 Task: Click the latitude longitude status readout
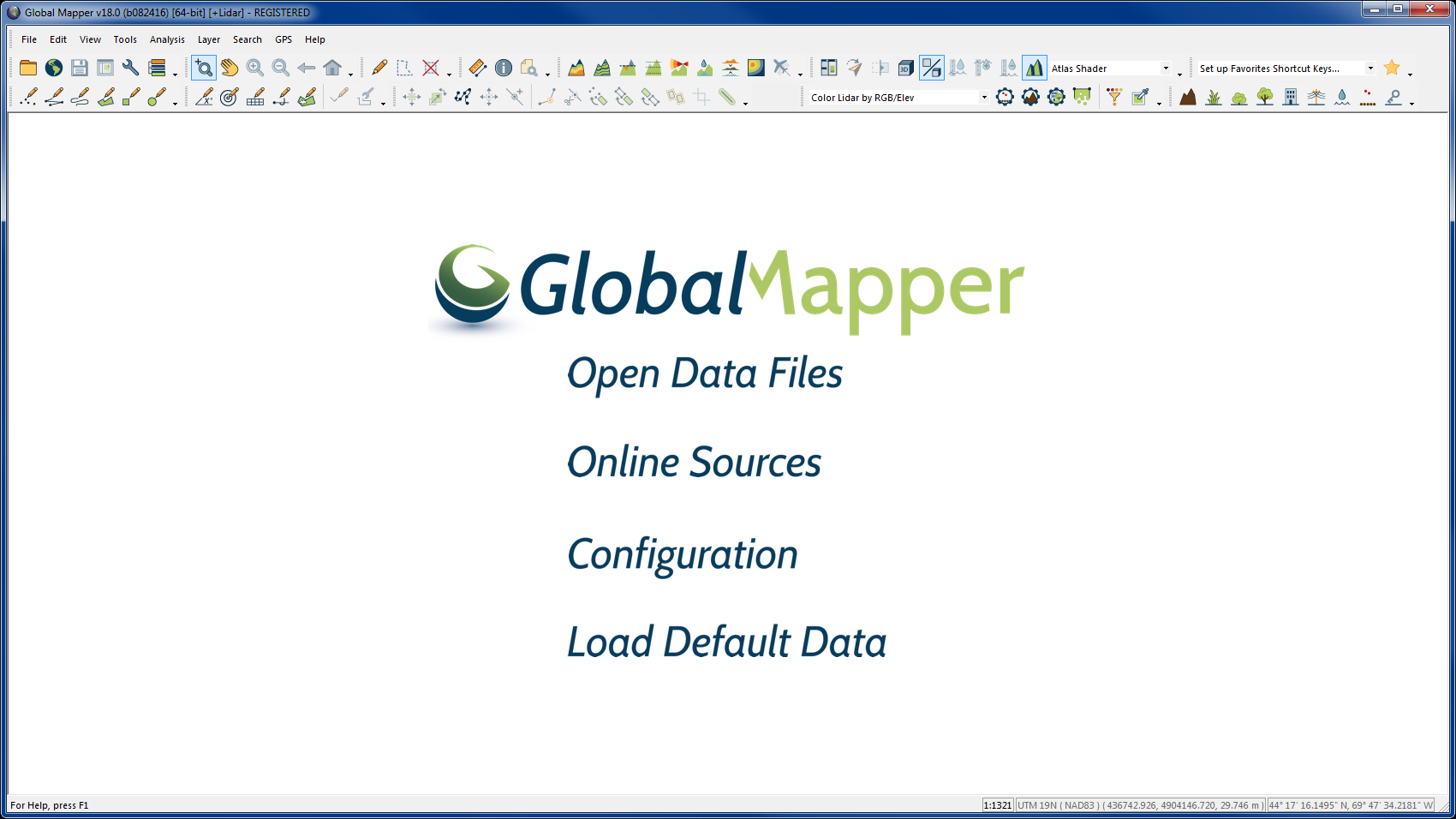tap(1351, 805)
